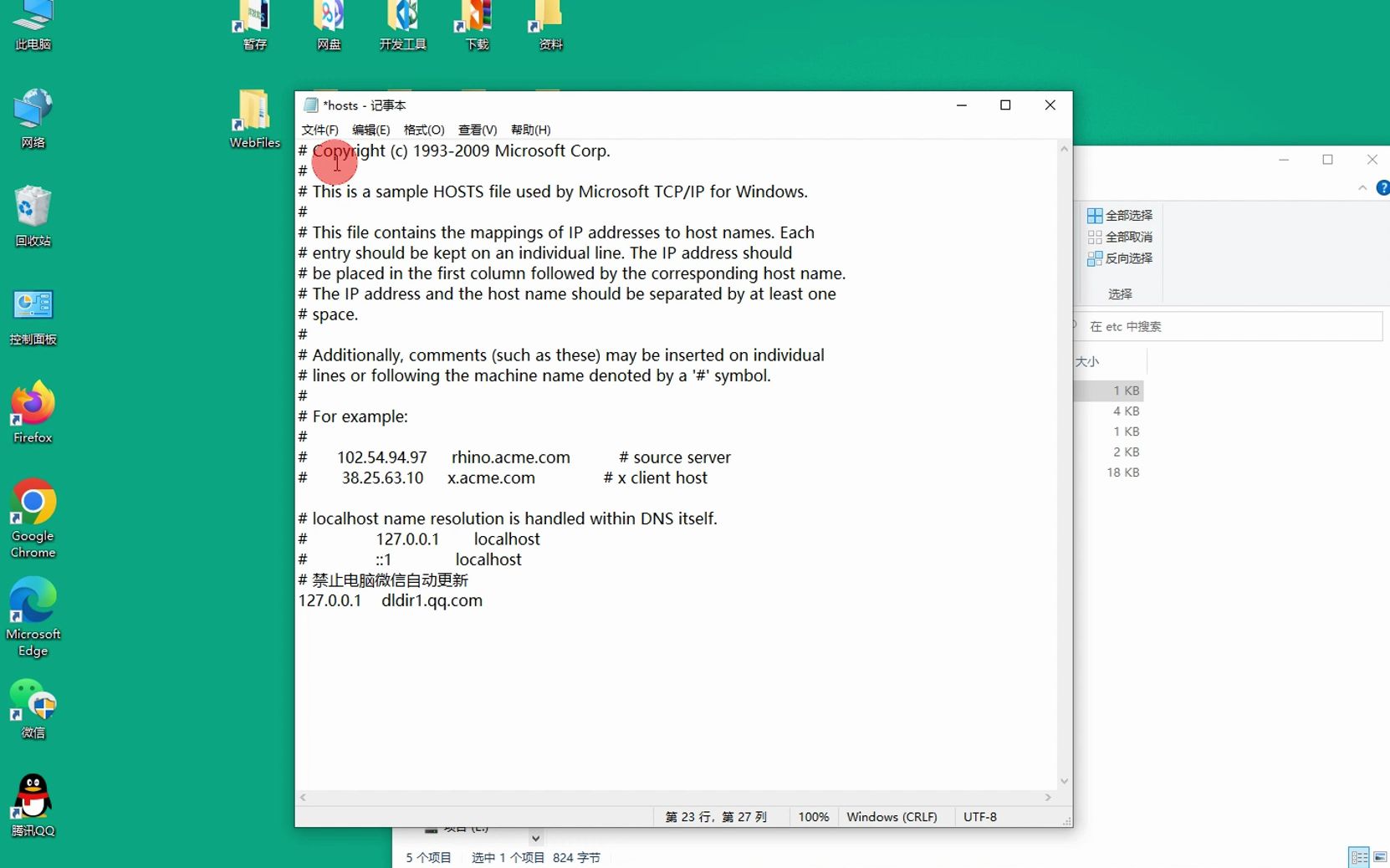This screenshot has height=868, width=1390.
Task: Click the 第 23 行, 第 27 列 status entry
Action: coord(716,817)
